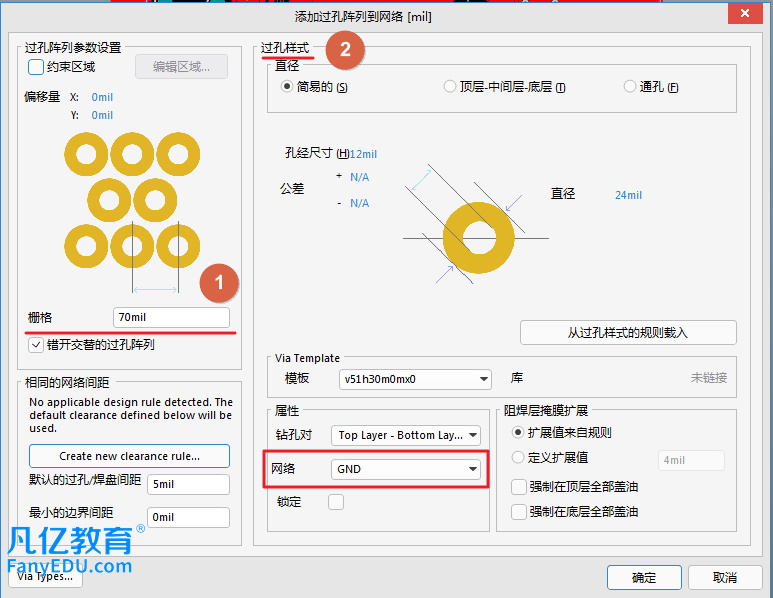
Task: Check 强制在顶层全部盖油
Action: pos(519,487)
